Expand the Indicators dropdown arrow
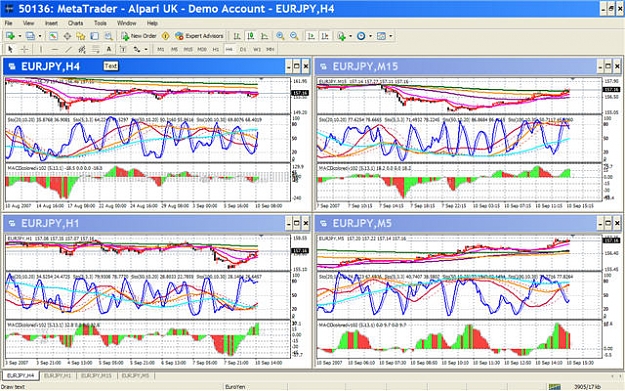 (350, 36)
